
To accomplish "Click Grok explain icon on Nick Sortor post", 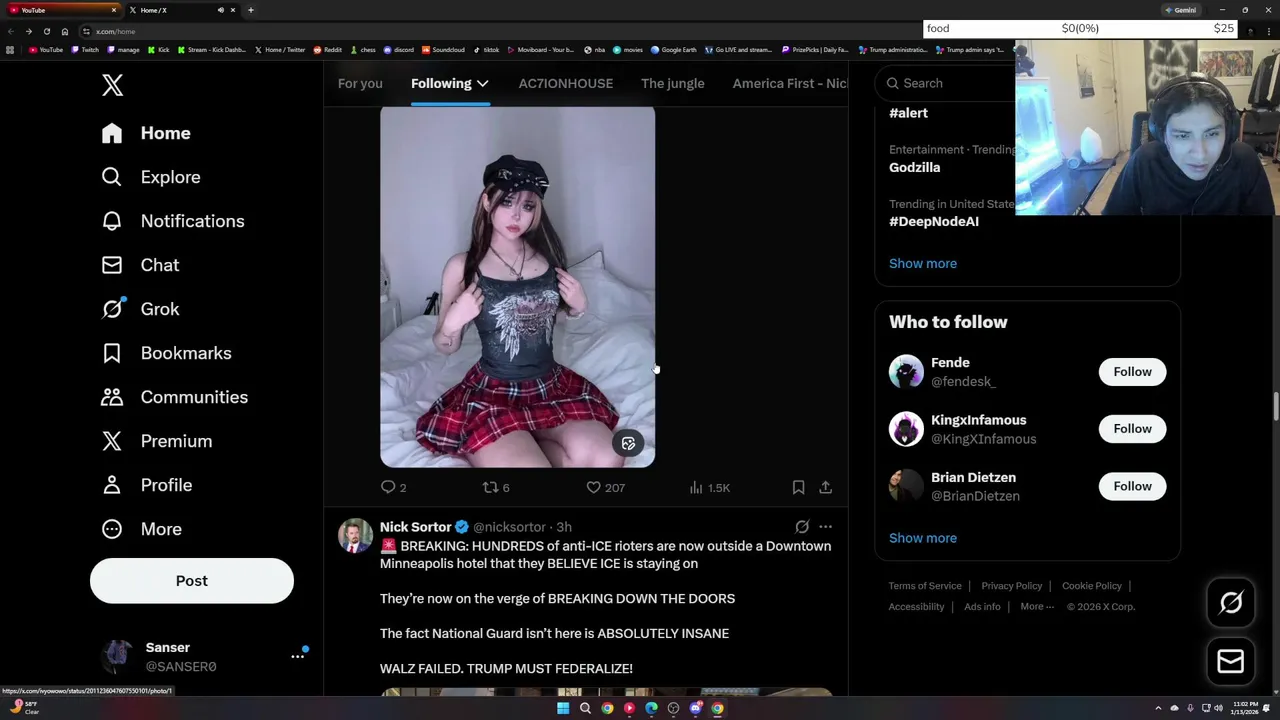I will tap(802, 527).
